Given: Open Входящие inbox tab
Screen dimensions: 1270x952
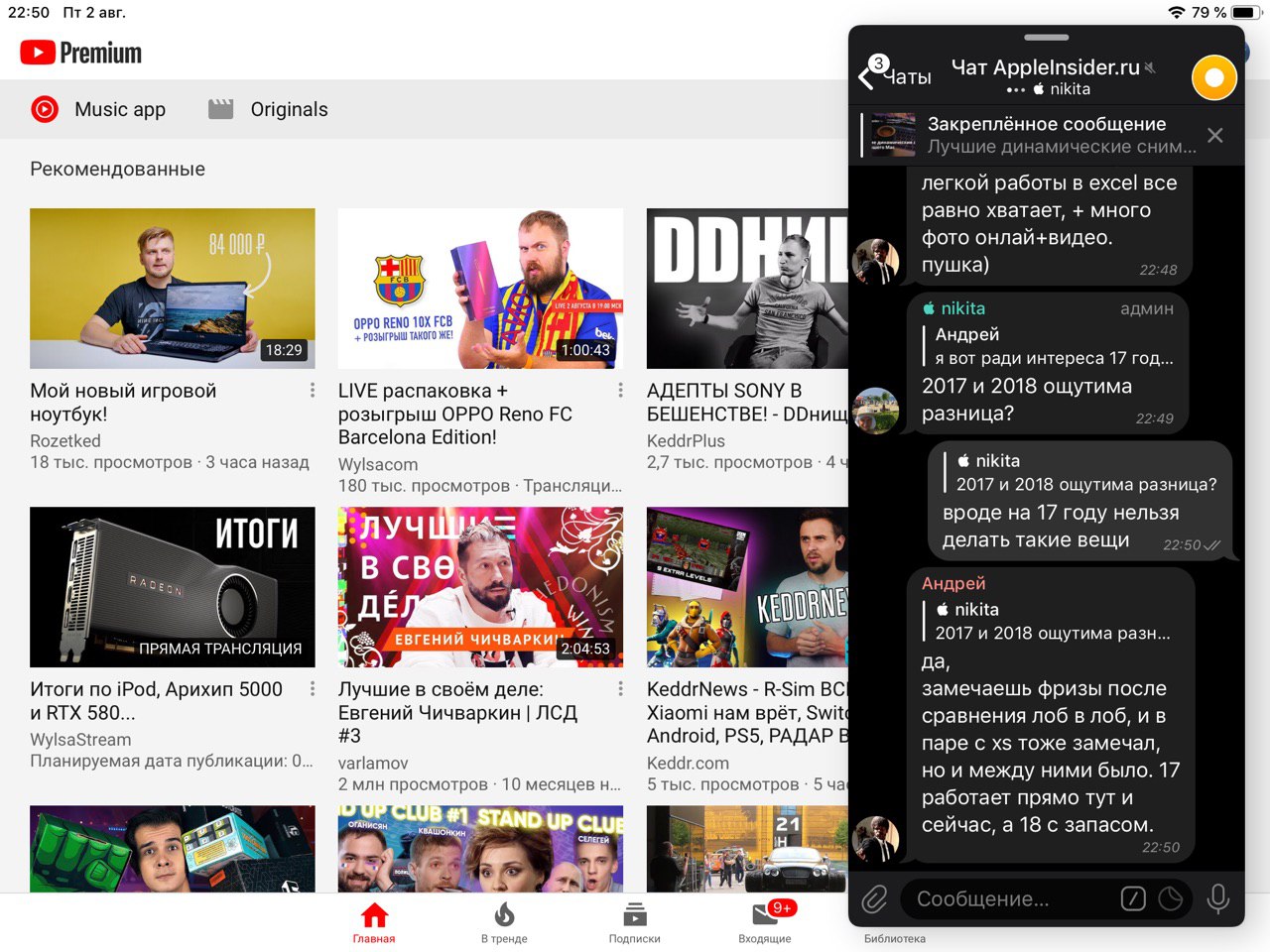Looking at the screenshot, I should [x=765, y=922].
